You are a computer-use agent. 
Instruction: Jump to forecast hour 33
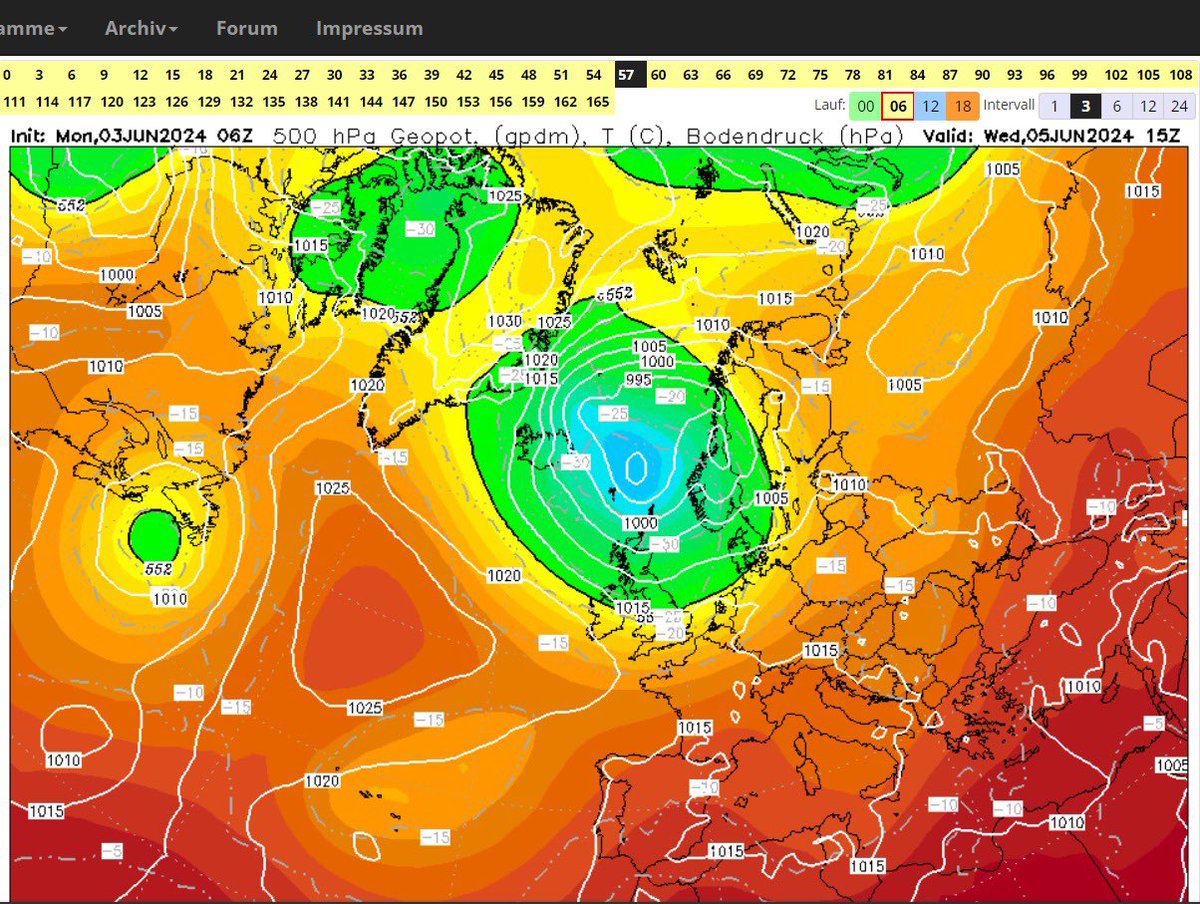tap(367, 75)
